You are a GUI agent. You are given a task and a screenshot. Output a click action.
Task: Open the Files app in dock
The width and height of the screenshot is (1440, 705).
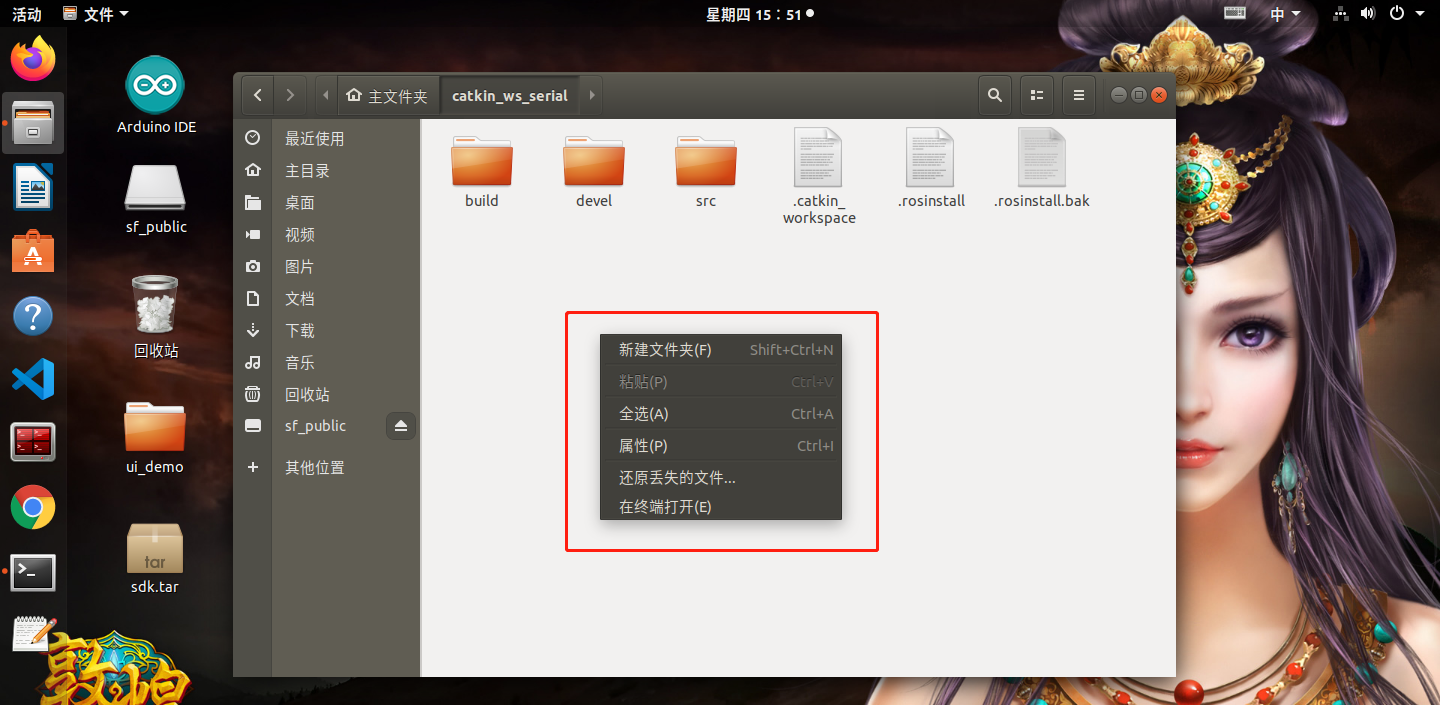[33, 123]
